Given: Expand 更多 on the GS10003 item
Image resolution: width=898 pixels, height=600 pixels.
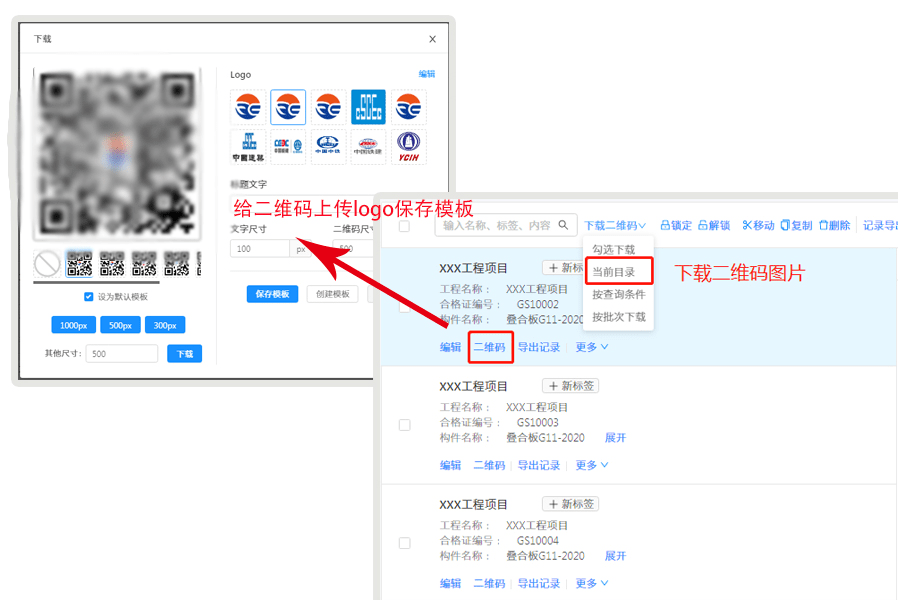Looking at the screenshot, I should pyautogui.click(x=592, y=465).
